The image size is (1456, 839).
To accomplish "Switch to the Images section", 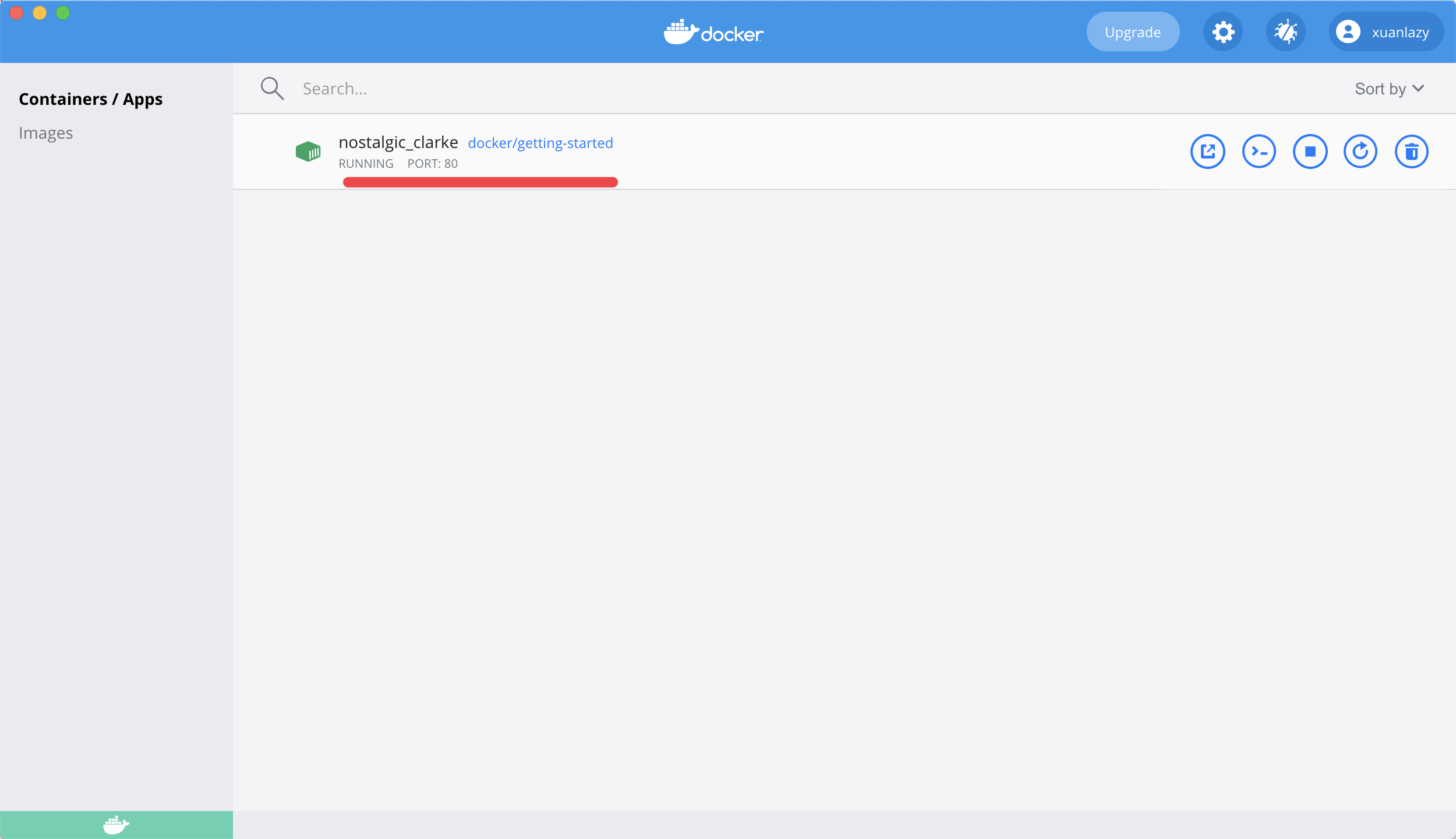I will click(46, 133).
